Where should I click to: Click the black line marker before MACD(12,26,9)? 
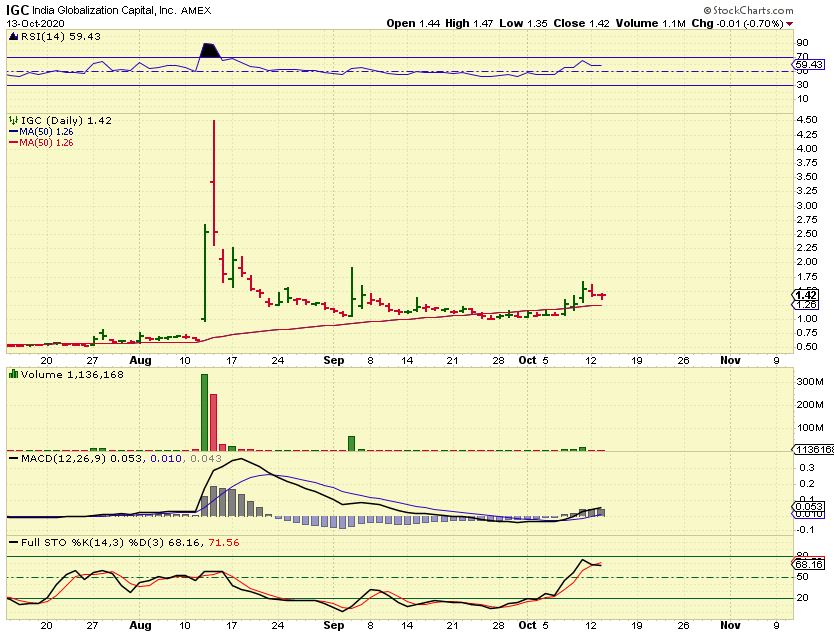coord(14,458)
